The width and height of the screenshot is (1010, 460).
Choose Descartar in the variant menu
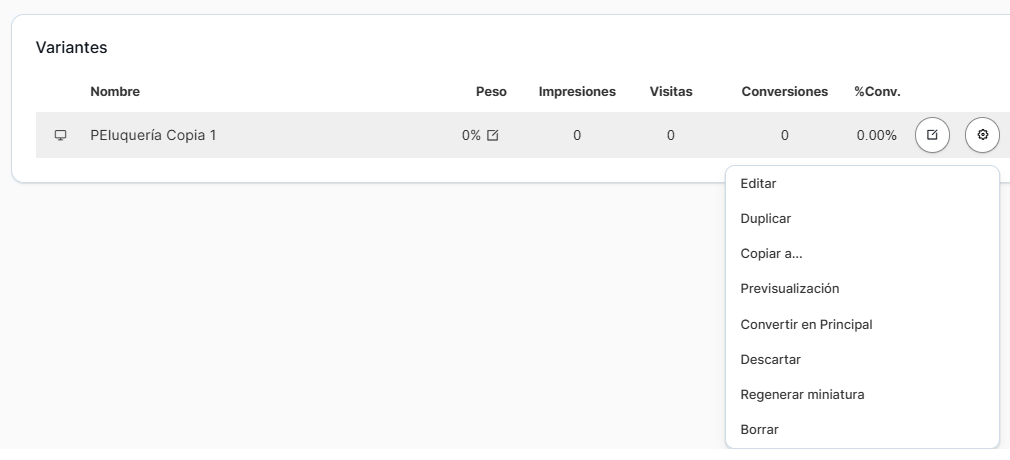(770, 359)
